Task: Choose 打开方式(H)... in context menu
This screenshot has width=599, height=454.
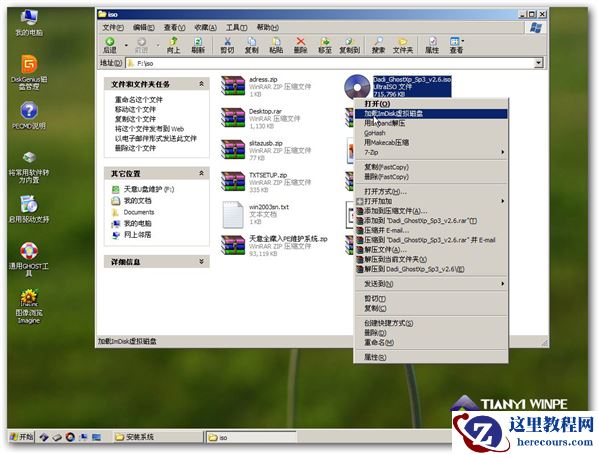Action: pos(431,191)
